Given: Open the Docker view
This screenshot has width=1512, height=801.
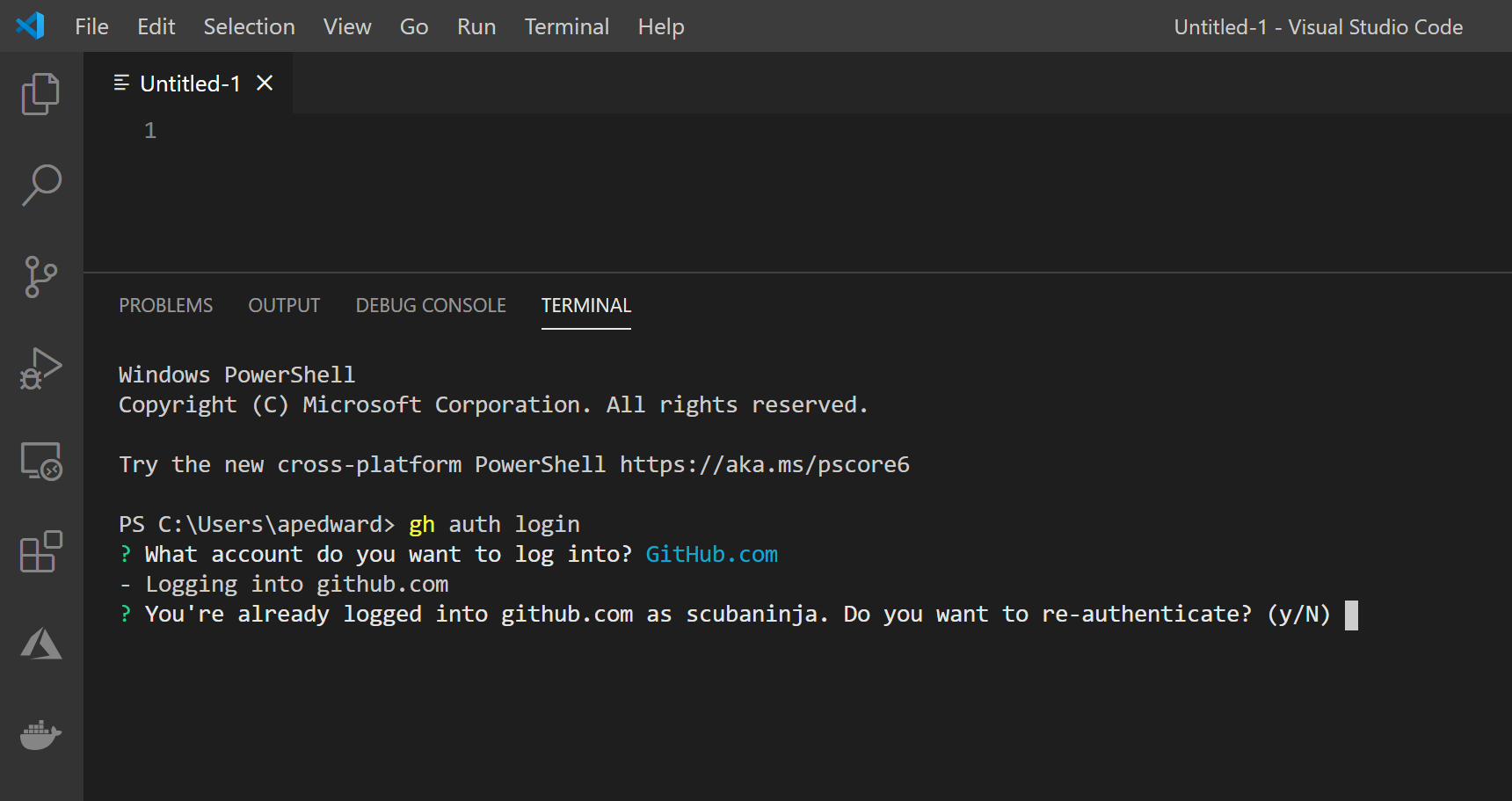Looking at the screenshot, I should click(40, 735).
